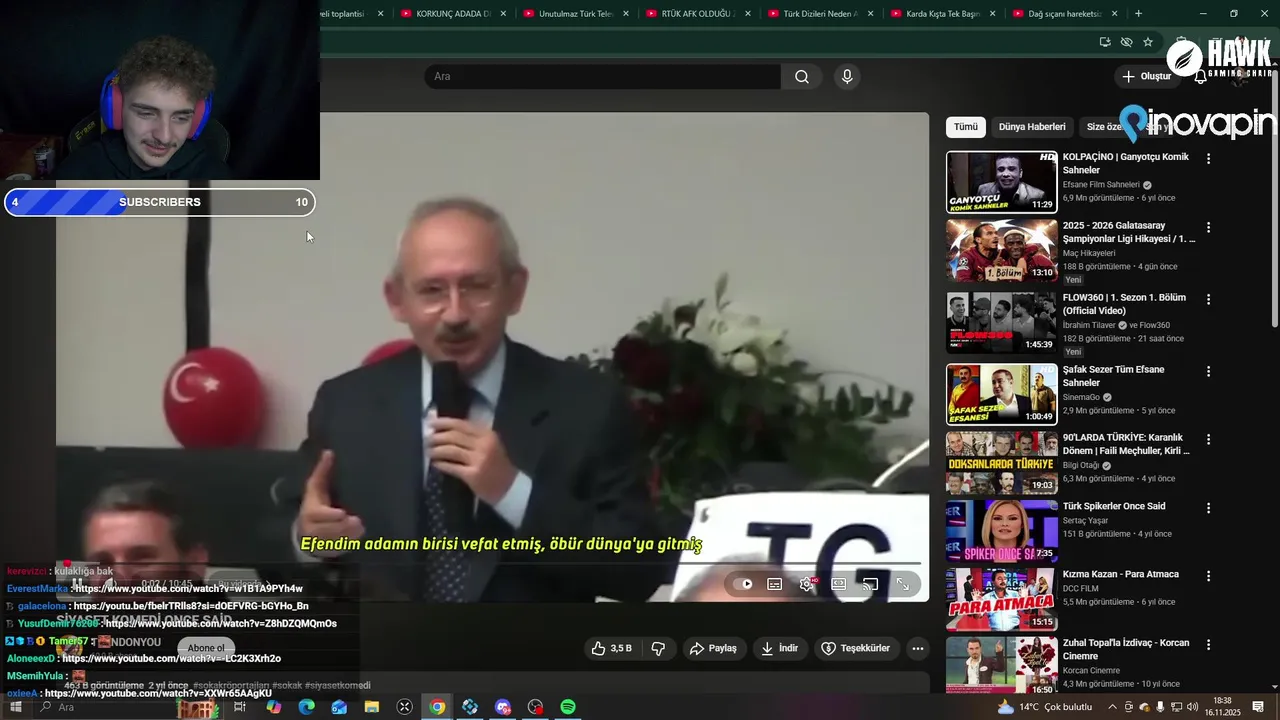Switch to Karda Kışta Tek Başın browser tab
The width and height of the screenshot is (1280, 720).
click(x=942, y=14)
